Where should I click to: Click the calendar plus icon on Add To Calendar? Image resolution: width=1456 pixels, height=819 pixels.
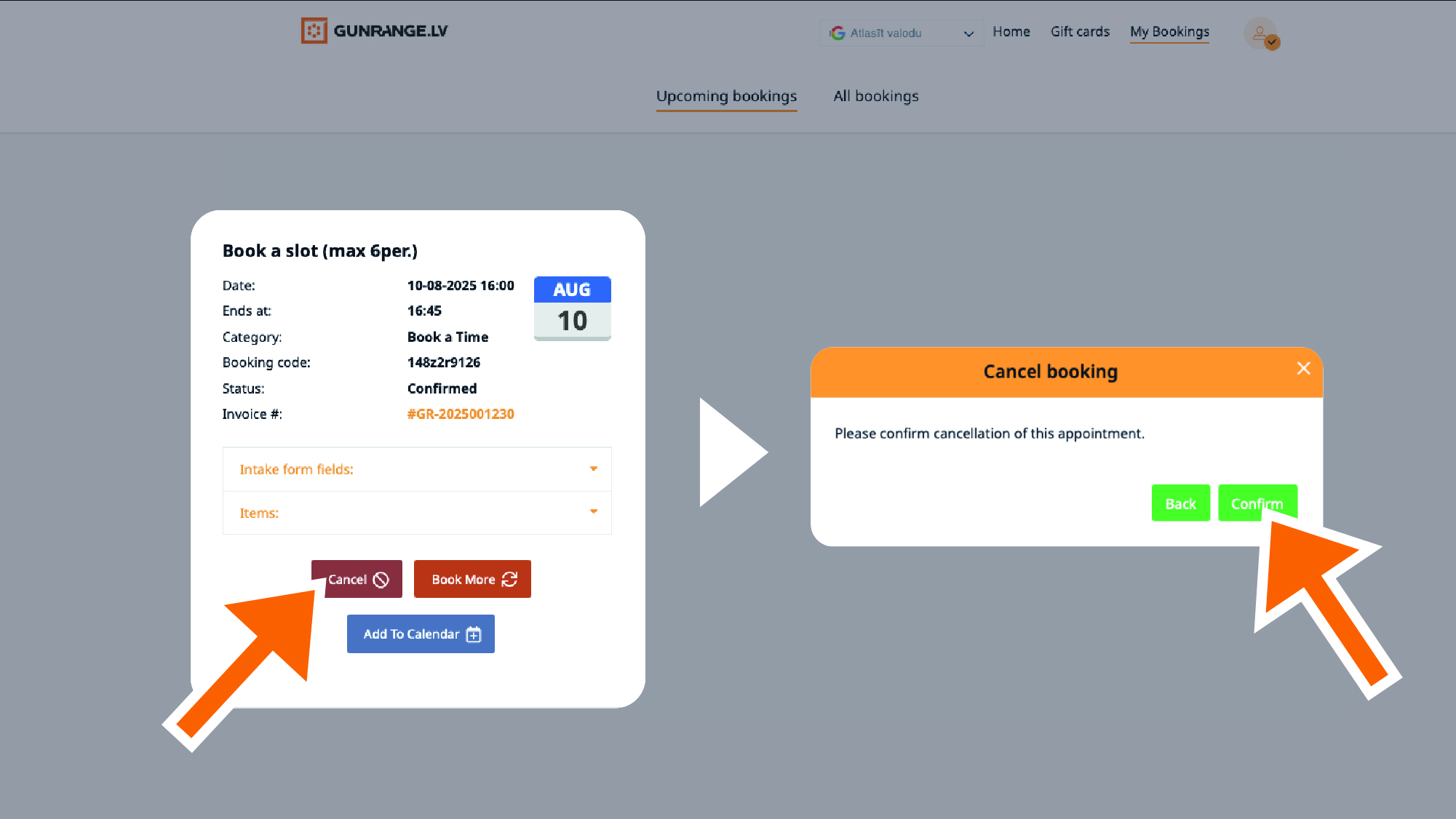[474, 634]
